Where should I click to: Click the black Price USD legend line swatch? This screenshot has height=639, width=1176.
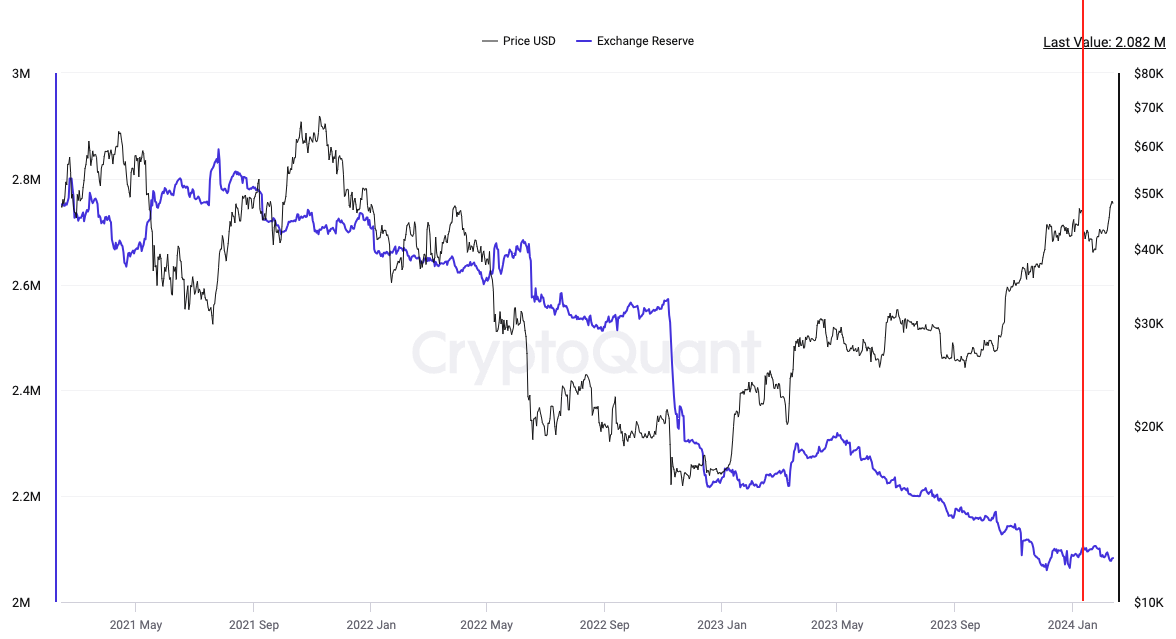coord(489,41)
